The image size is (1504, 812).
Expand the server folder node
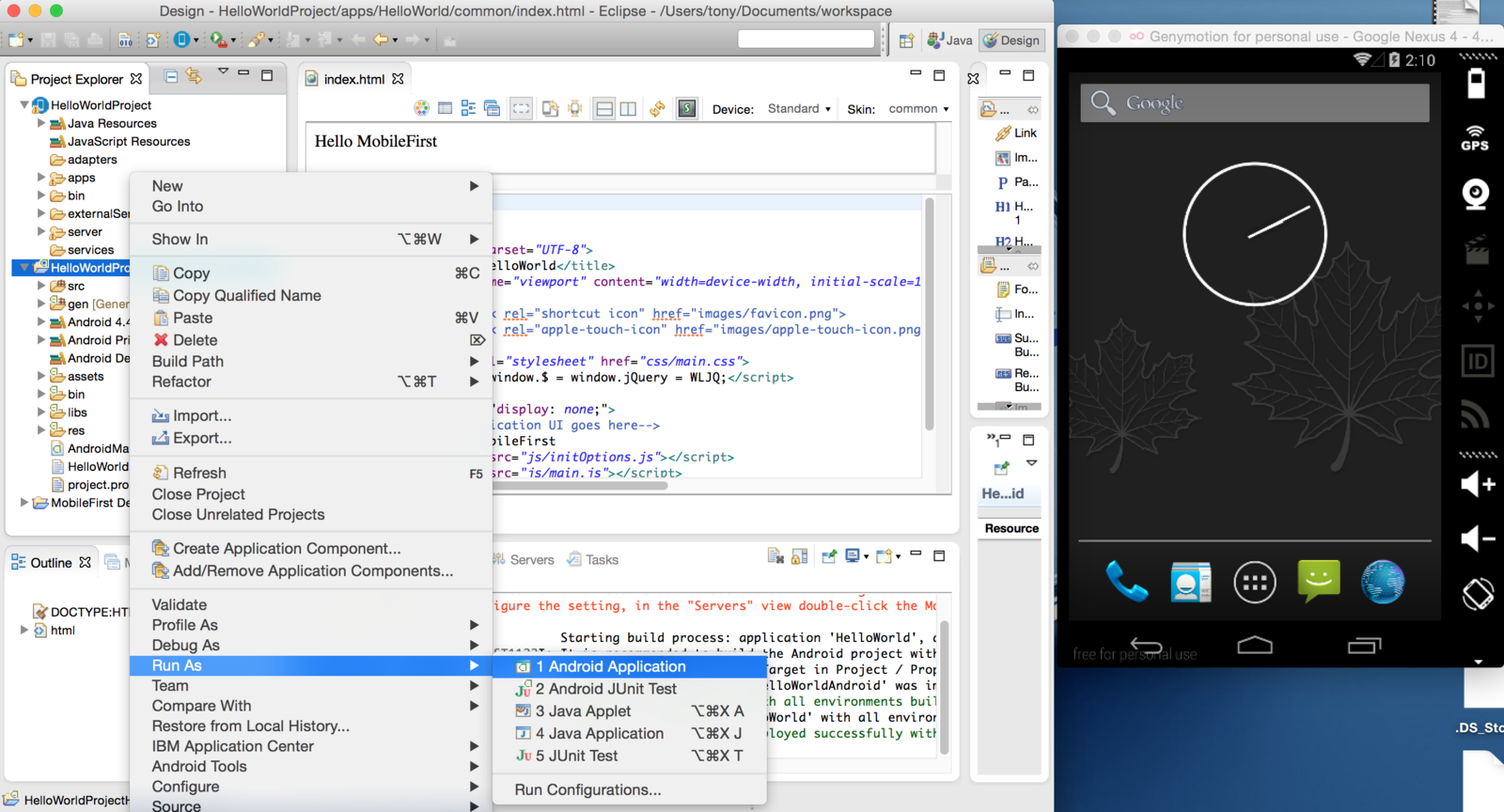pos(40,232)
